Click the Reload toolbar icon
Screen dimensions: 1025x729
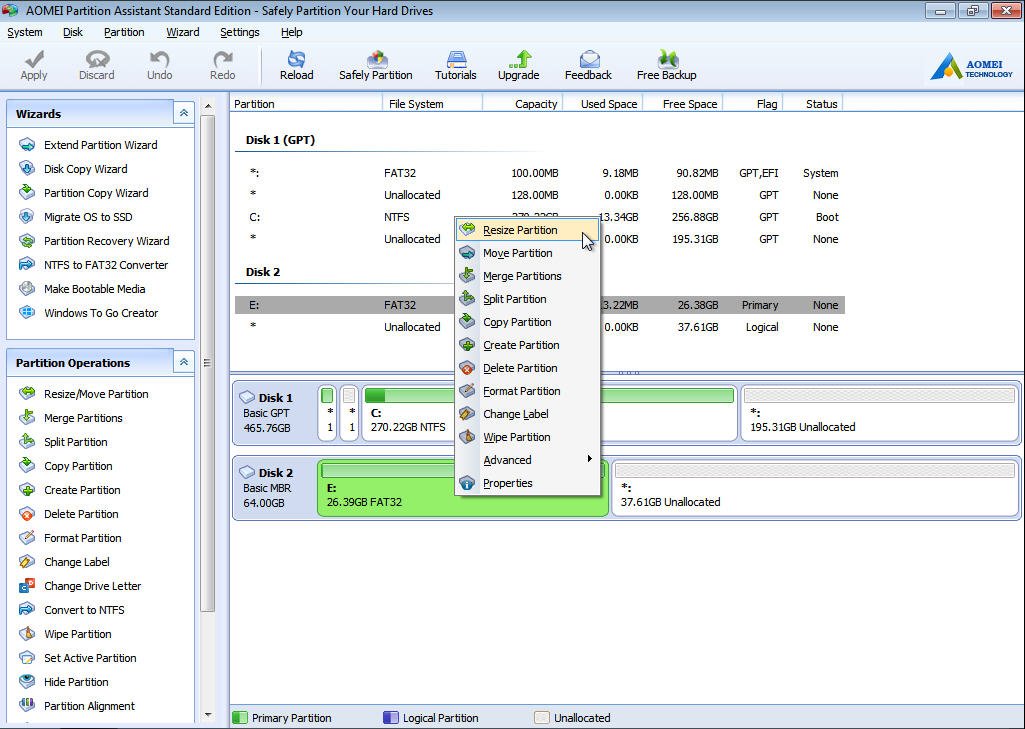pyautogui.click(x=296, y=65)
